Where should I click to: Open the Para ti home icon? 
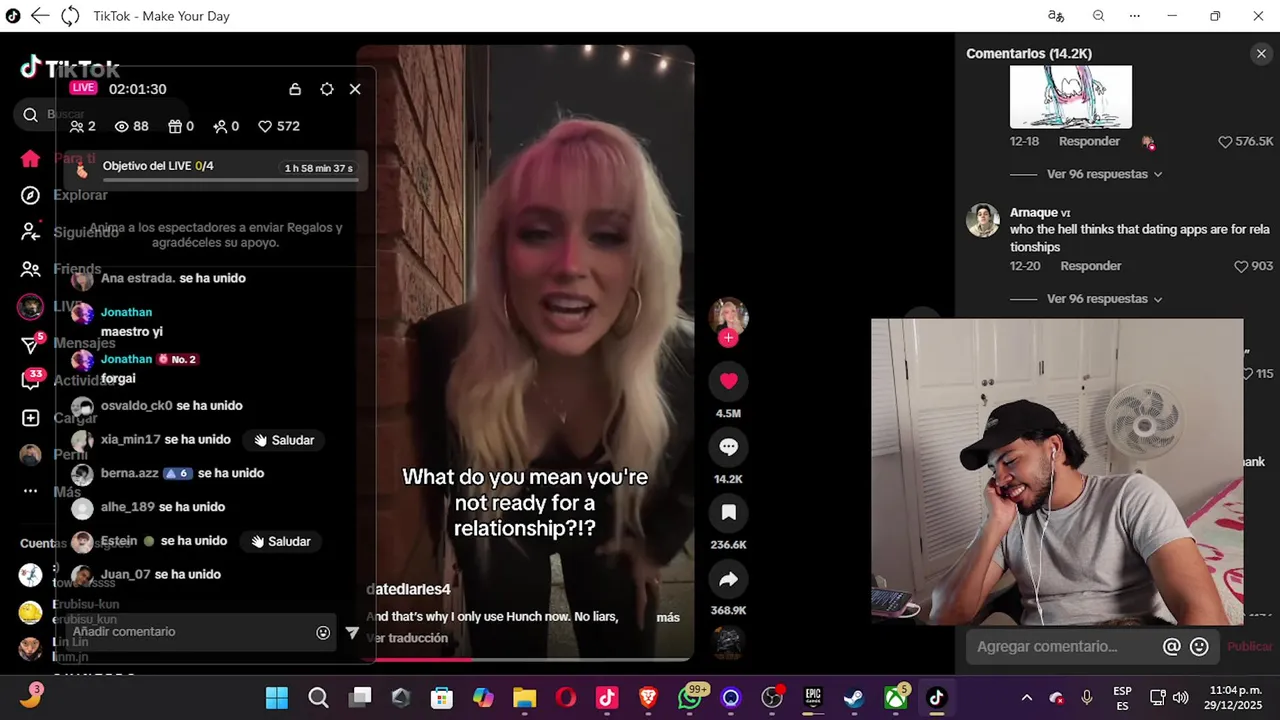point(31,158)
